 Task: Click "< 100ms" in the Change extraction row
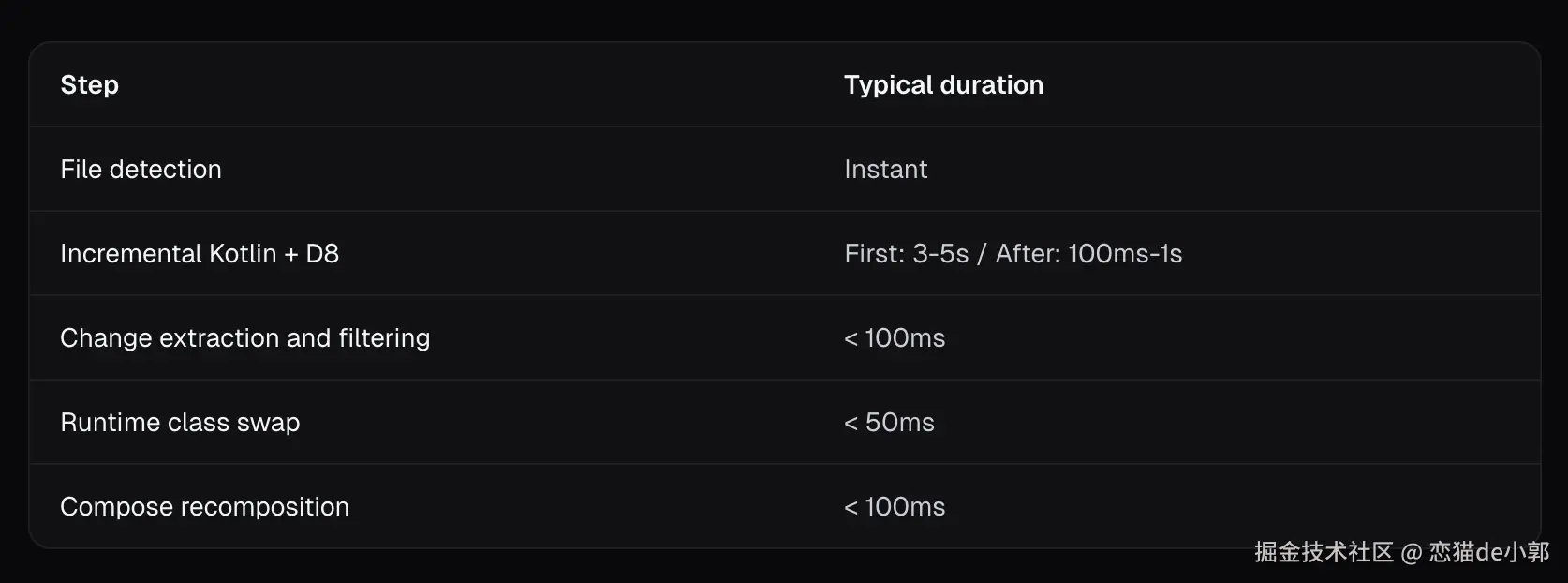tap(895, 338)
